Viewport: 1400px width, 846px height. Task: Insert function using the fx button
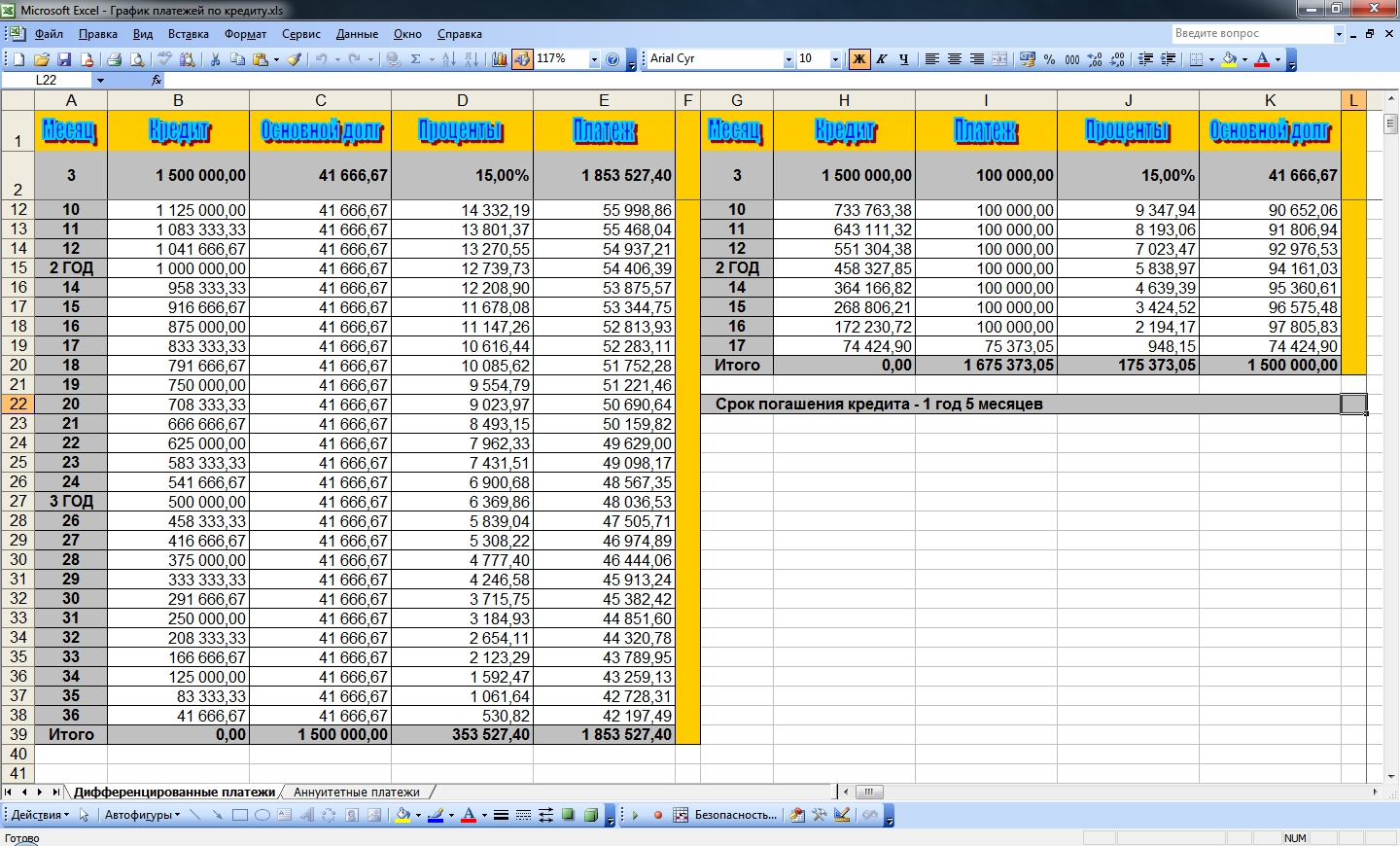pos(157,80)
